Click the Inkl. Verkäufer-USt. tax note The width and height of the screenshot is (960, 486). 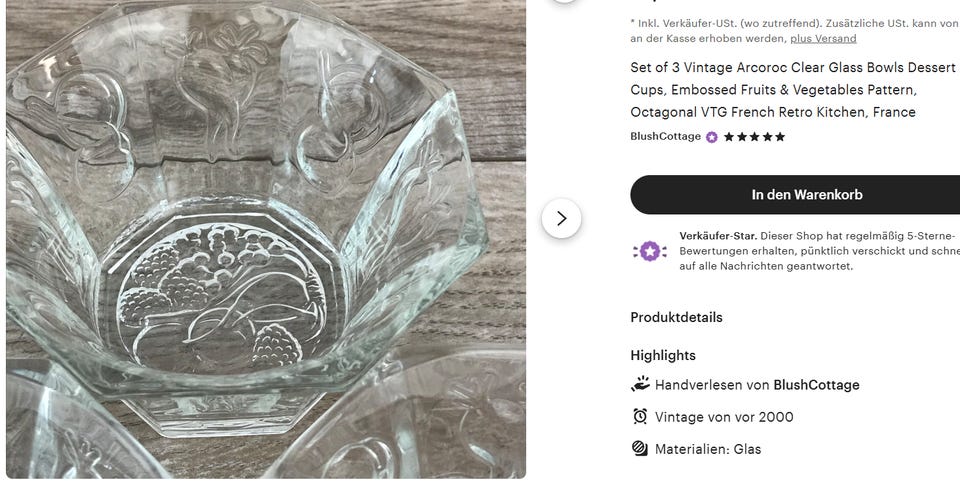click(x=795, y=31)
